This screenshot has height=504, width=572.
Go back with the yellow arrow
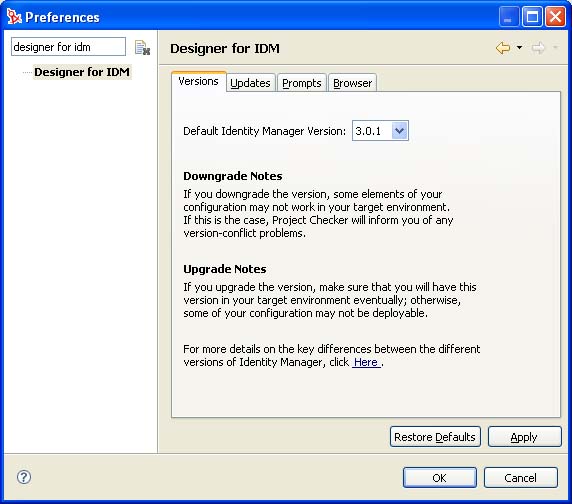503,48
